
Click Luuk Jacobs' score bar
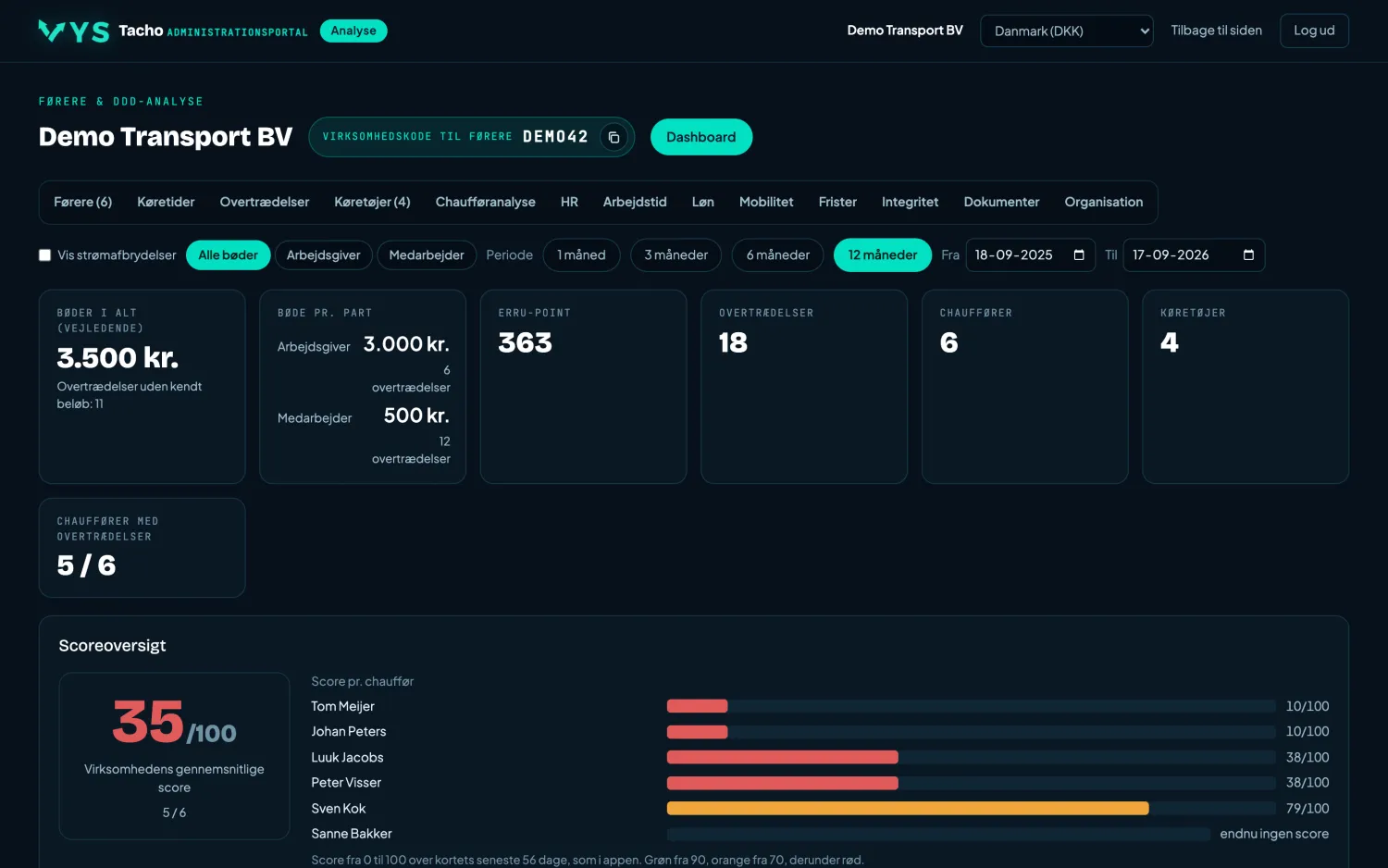[x=783, y=757]
